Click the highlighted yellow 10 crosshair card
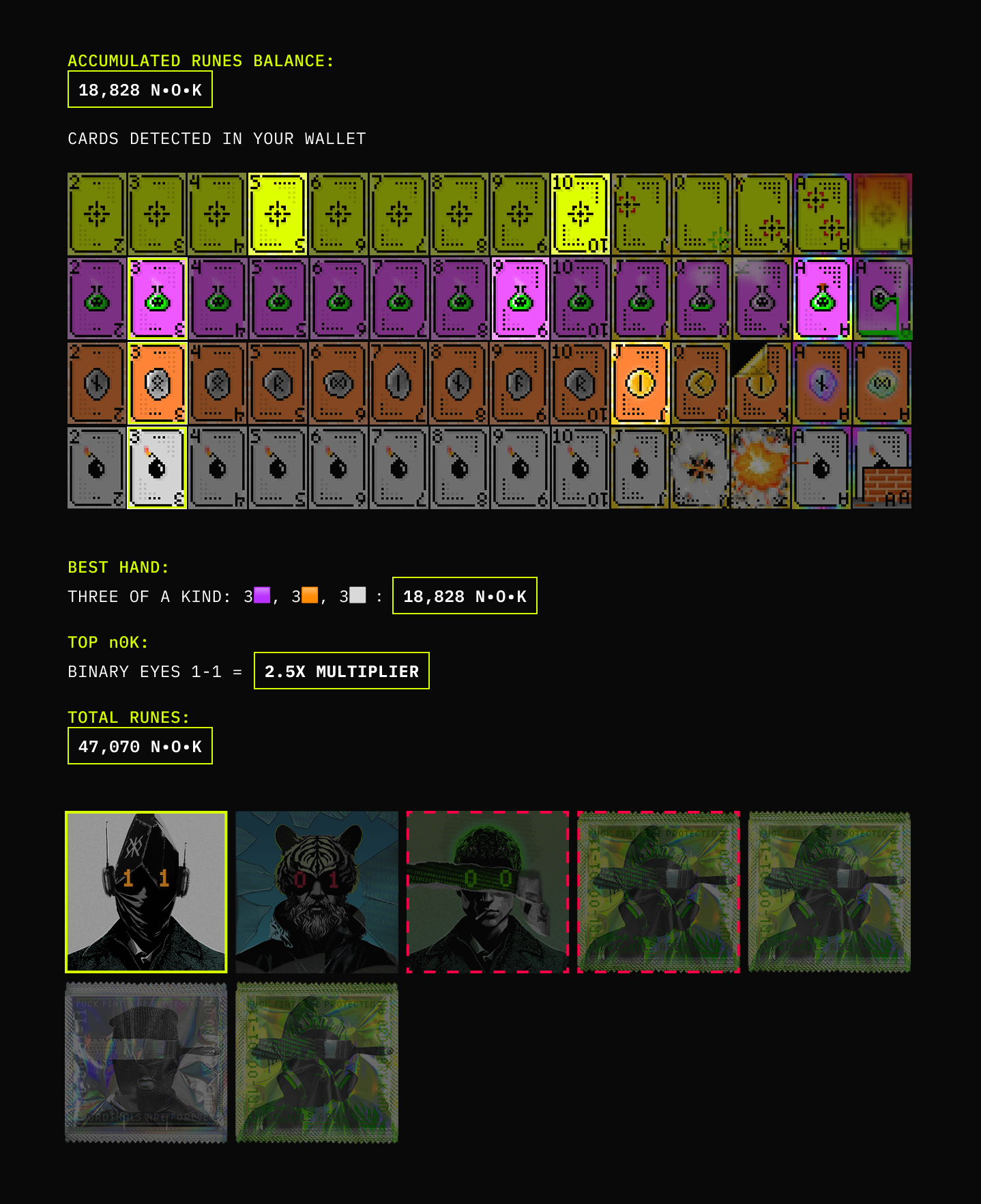981x1204 pixels. tap(580, 214)
